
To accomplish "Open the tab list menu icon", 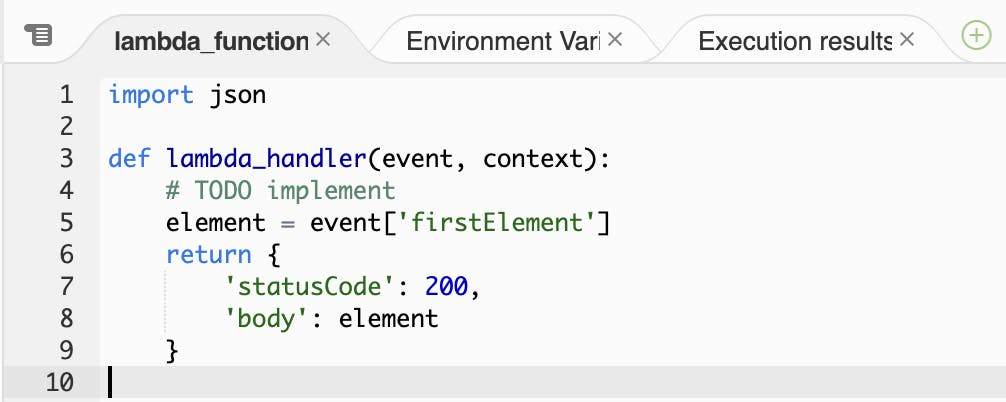I will point(37,38).
